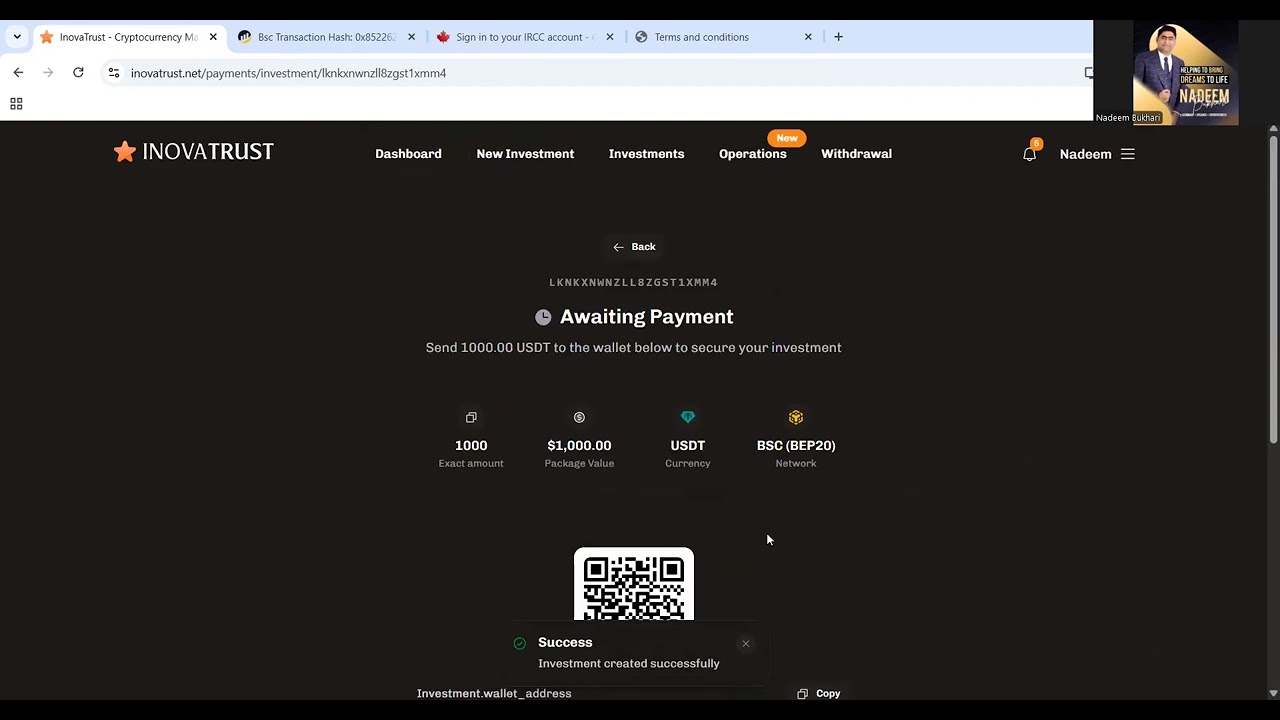Open the hamburger menu next to Nadeem
Image resolution: width=1280 pixels, height=720 pixels.
(x=1127, y=154)
